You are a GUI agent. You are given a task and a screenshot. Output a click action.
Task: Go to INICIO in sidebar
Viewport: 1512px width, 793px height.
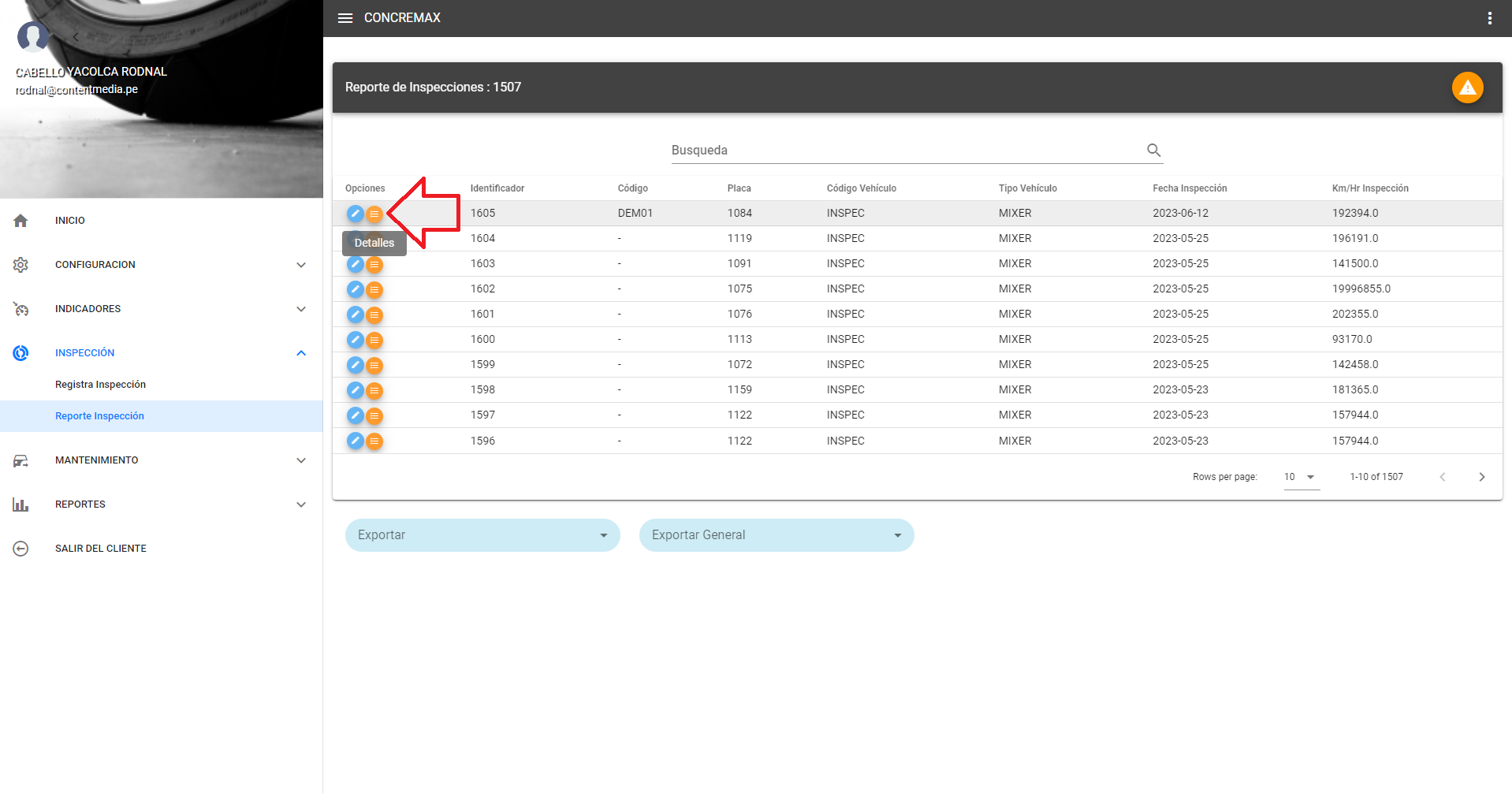point(70,221)
